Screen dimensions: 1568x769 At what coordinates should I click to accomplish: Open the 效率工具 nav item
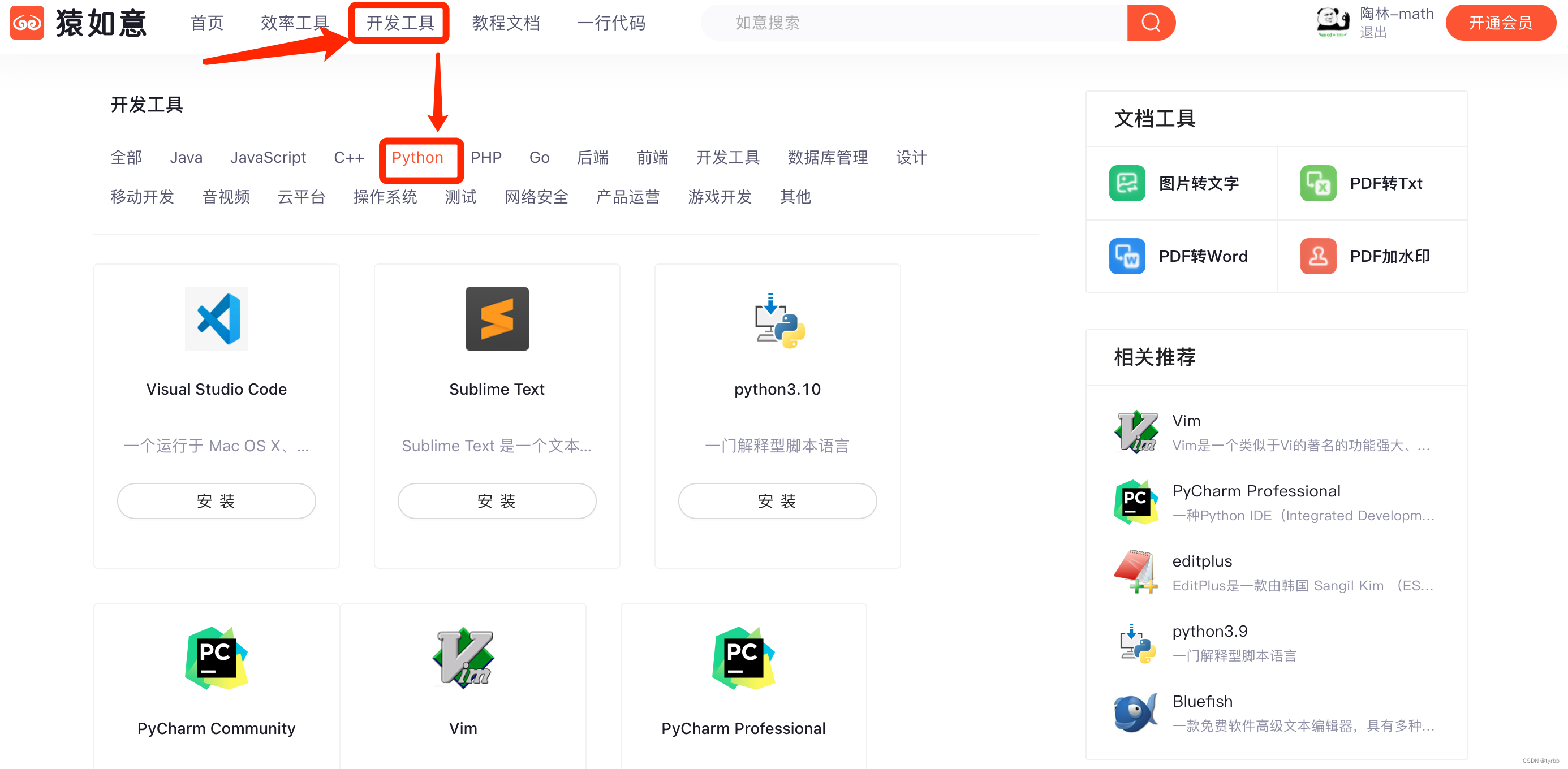pos(295,23)
